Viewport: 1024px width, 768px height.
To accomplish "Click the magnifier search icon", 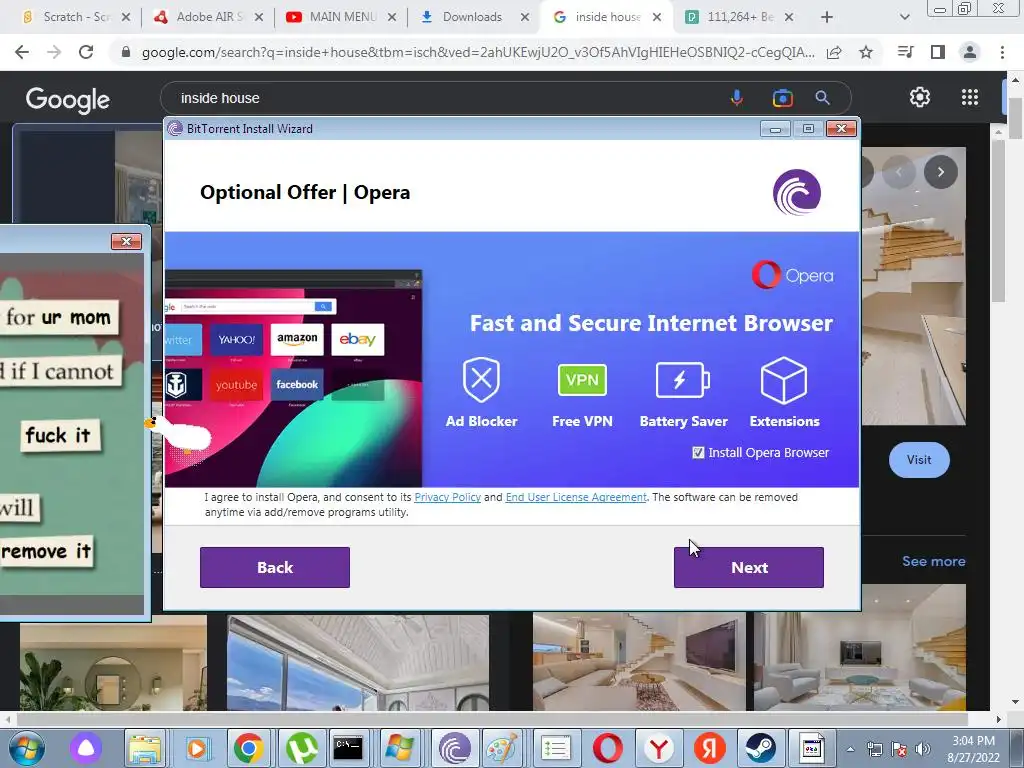I will point(822,98).
